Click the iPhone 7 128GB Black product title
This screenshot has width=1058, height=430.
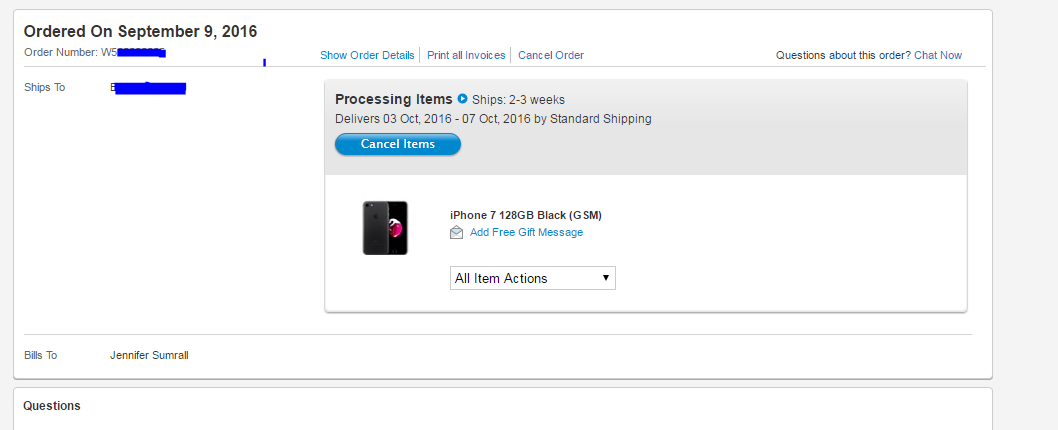pyautogui.click(x=526, y=215)
